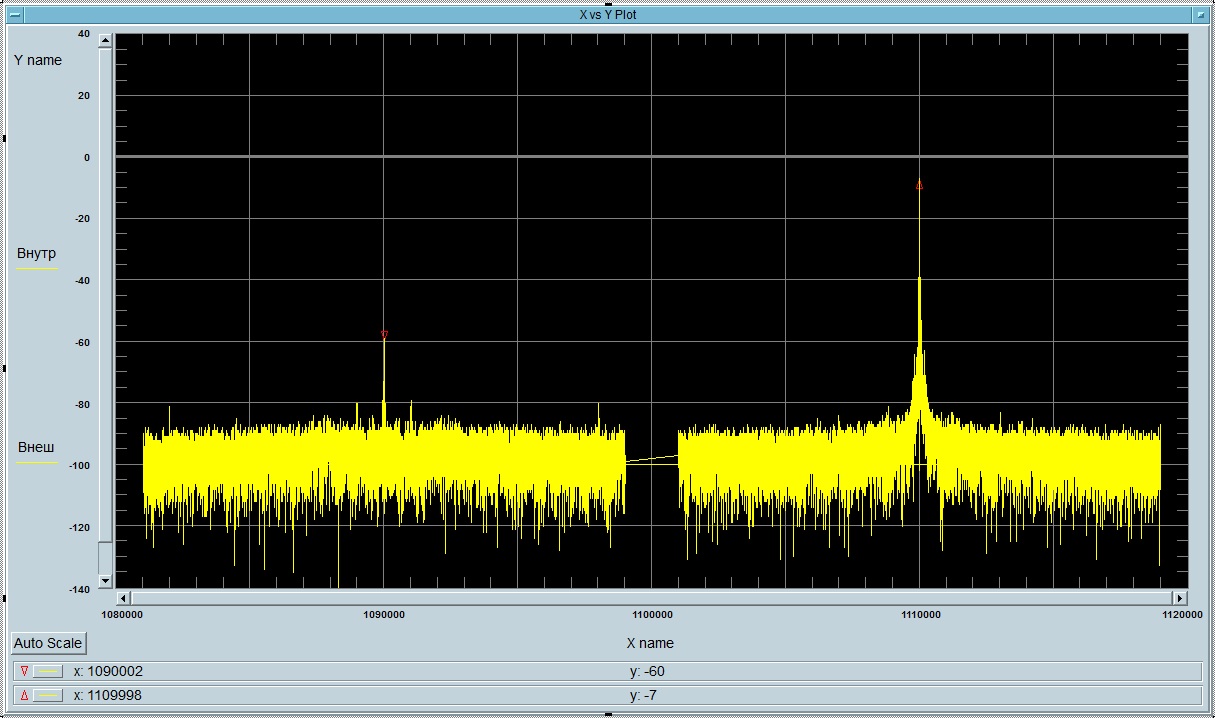
Task: Maximize the X vs Y Plot window
Action: pos(1200,15)
